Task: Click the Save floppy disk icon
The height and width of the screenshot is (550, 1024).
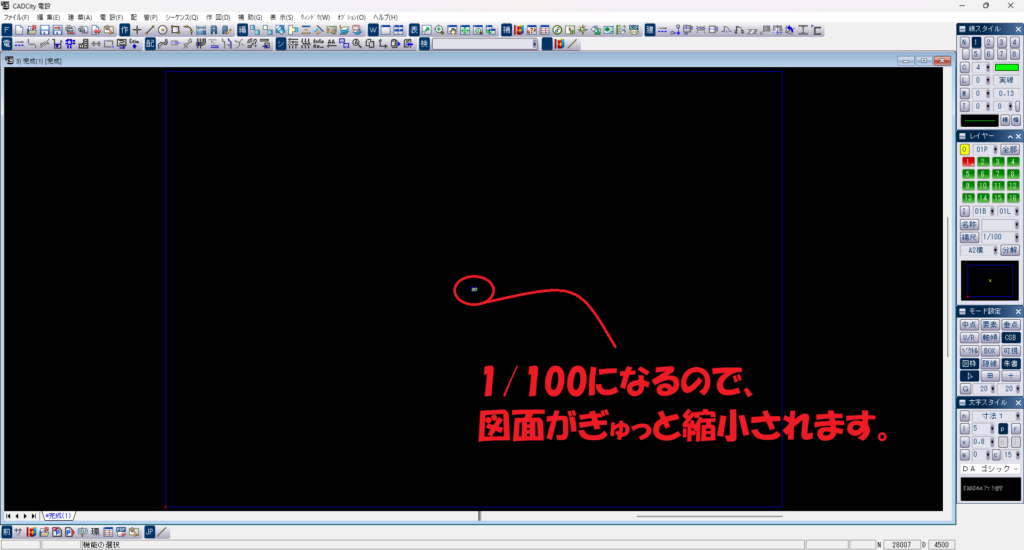Action: tap(44, 30)
